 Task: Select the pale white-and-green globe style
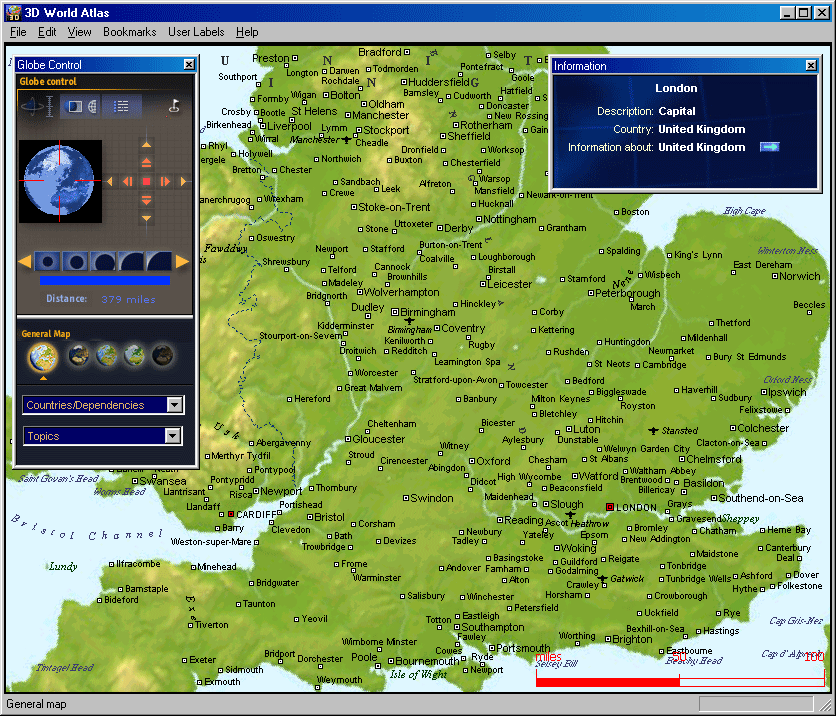pos(134,355)
